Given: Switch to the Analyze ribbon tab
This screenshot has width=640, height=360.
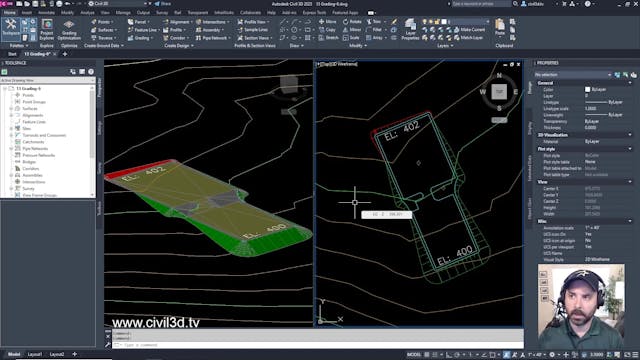Looking at the screenshot, I should (87, 13).
